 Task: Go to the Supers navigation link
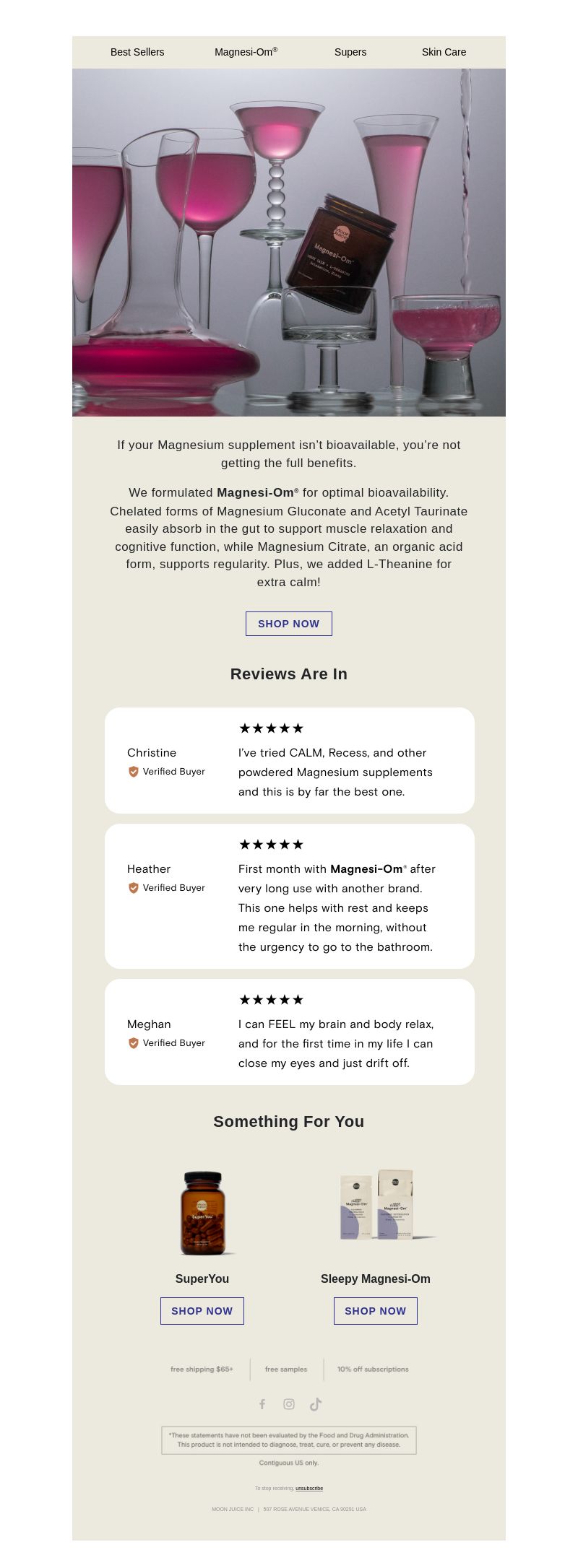tap(350, 52)
